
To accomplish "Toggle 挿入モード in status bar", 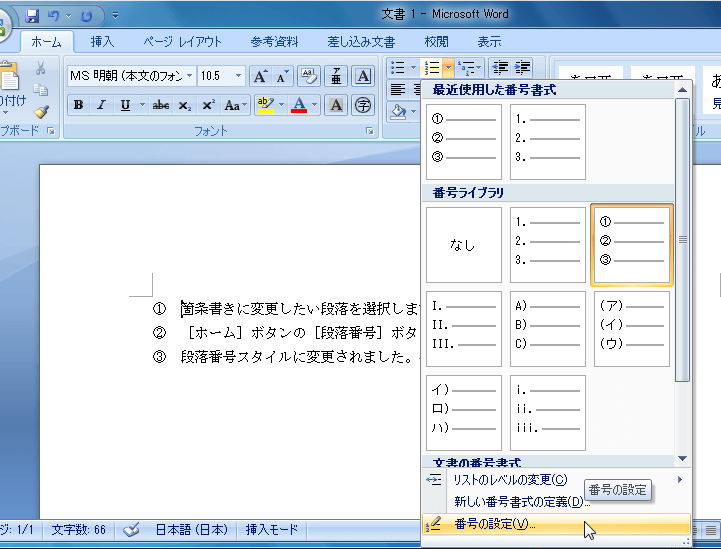I will tap(272, 530).
